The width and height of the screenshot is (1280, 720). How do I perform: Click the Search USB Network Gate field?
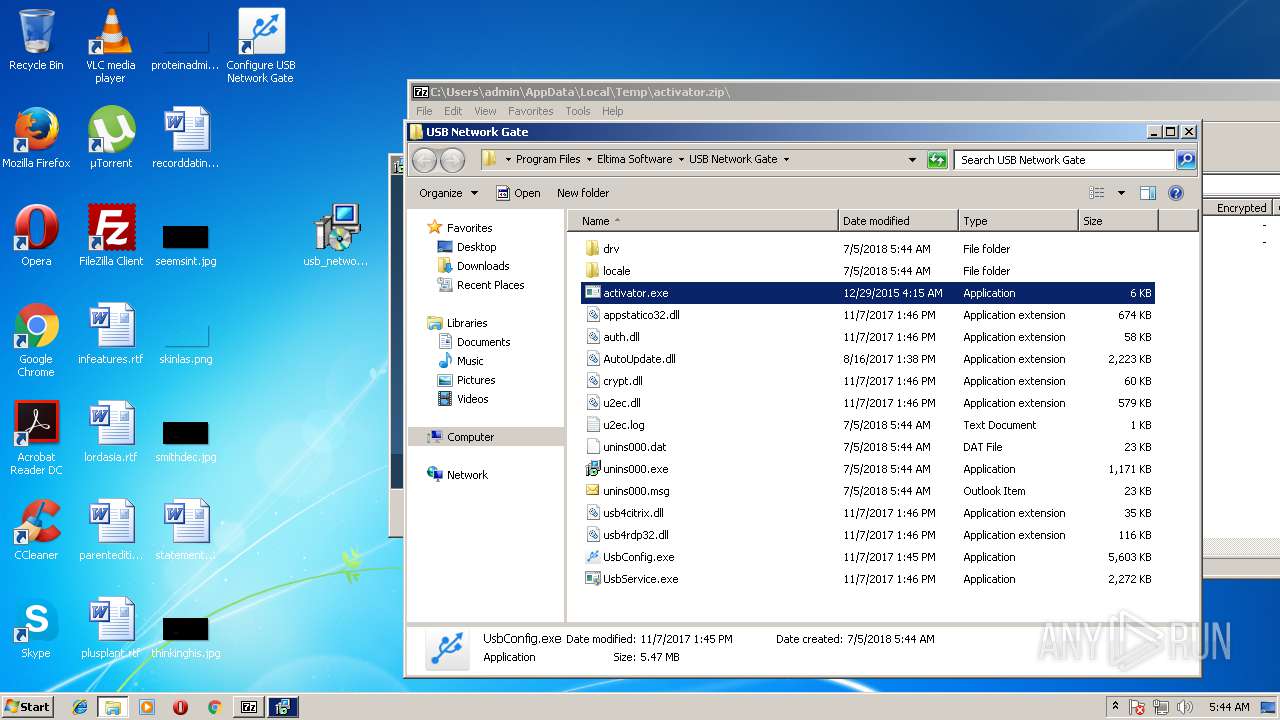tap(1064, 160)
